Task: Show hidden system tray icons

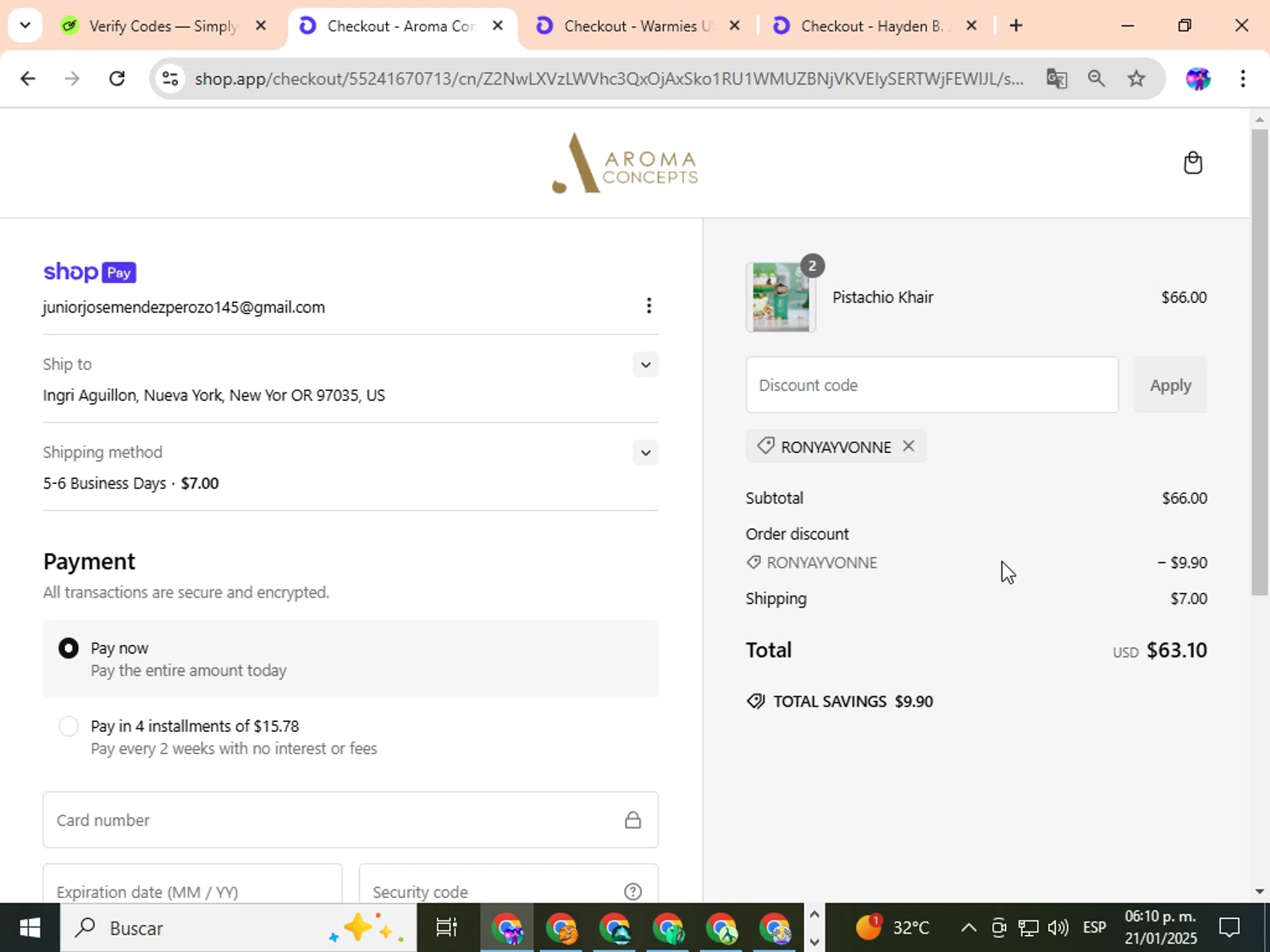Action: [969, 927]
